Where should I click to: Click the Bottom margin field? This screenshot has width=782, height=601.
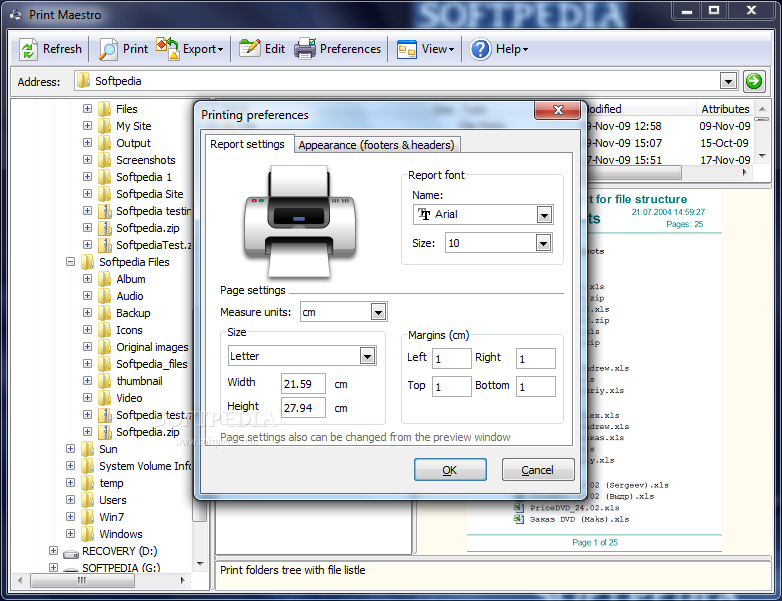pyautogui.click(x=536, y=387)
